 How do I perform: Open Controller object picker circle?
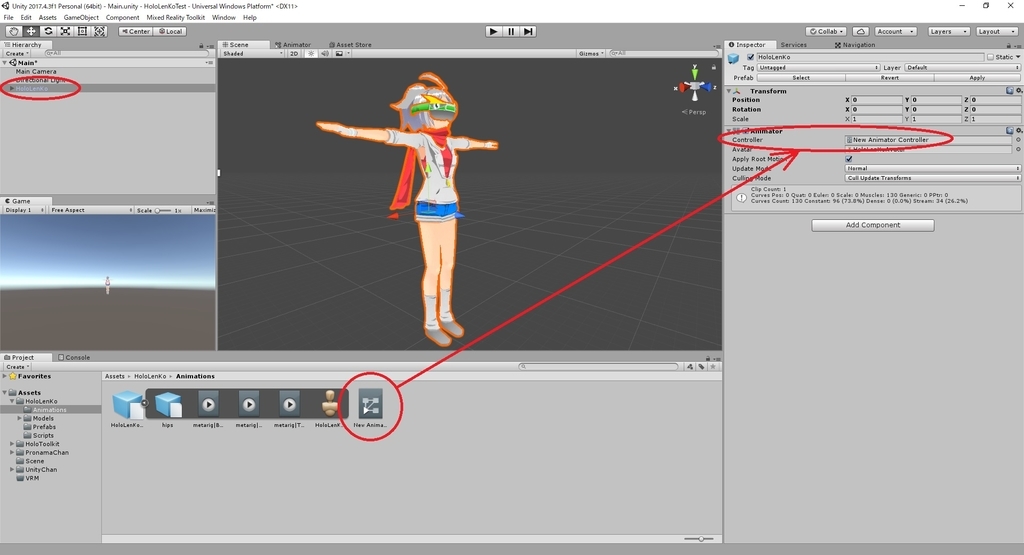point(1018,140)
